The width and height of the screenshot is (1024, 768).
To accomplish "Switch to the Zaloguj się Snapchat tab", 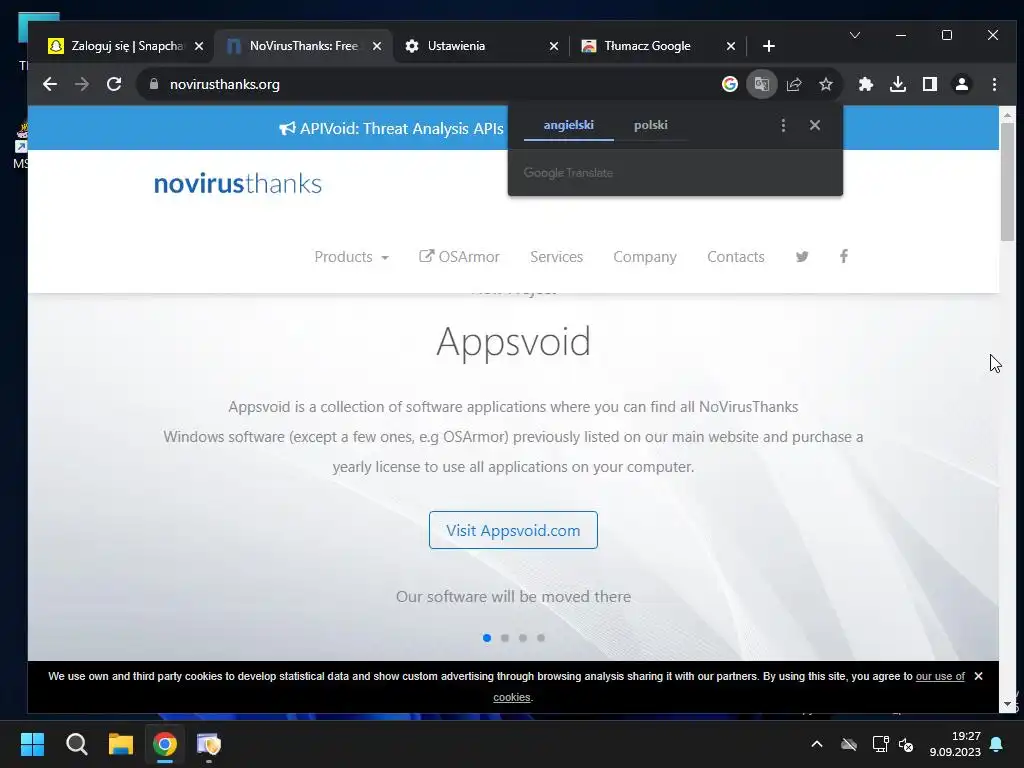I will [x=127, y=46].
